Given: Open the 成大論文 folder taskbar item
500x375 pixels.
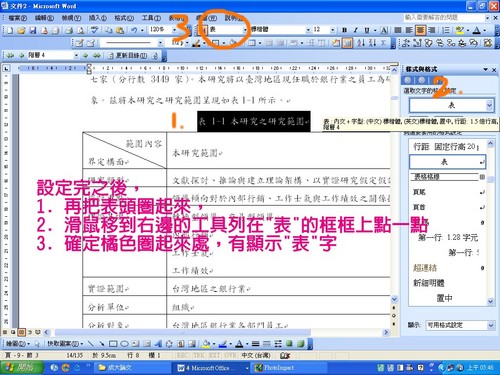Looking at the screenshot, I should (133, 368).
